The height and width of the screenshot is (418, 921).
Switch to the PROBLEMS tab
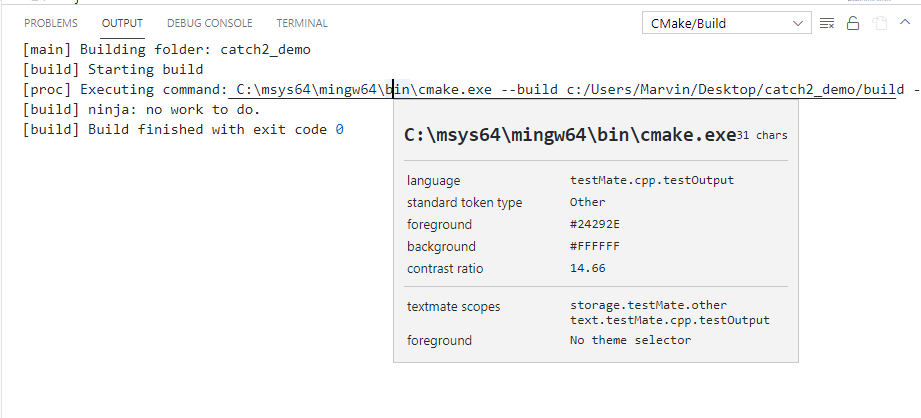pyautogui.click(x=51, y=23)
